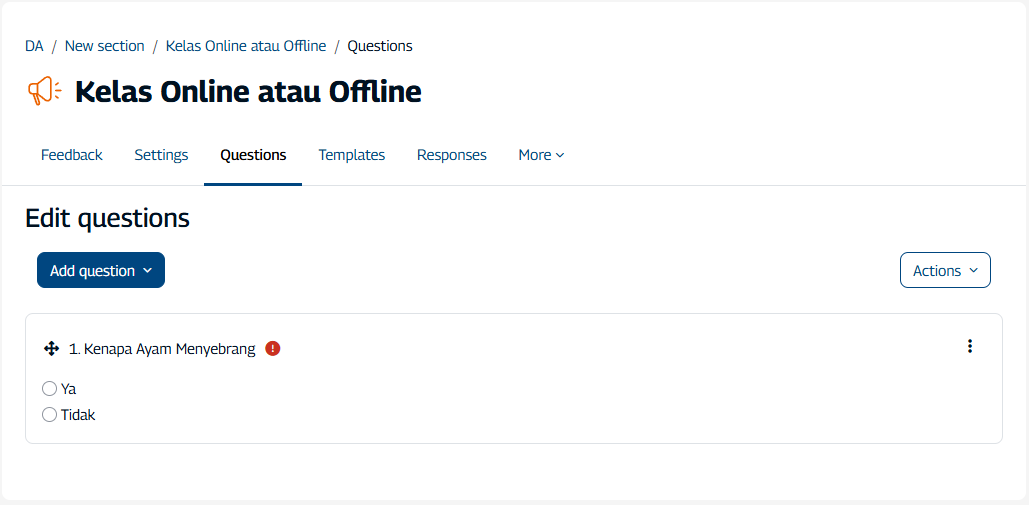Switch to the Feedback tab
The height and width of the screenshot is (505, 1029).
(x=72, y=155)
